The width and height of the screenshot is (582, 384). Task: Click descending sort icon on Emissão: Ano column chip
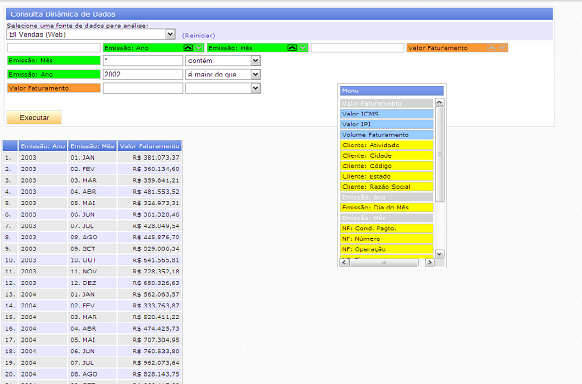coord(199,48)
